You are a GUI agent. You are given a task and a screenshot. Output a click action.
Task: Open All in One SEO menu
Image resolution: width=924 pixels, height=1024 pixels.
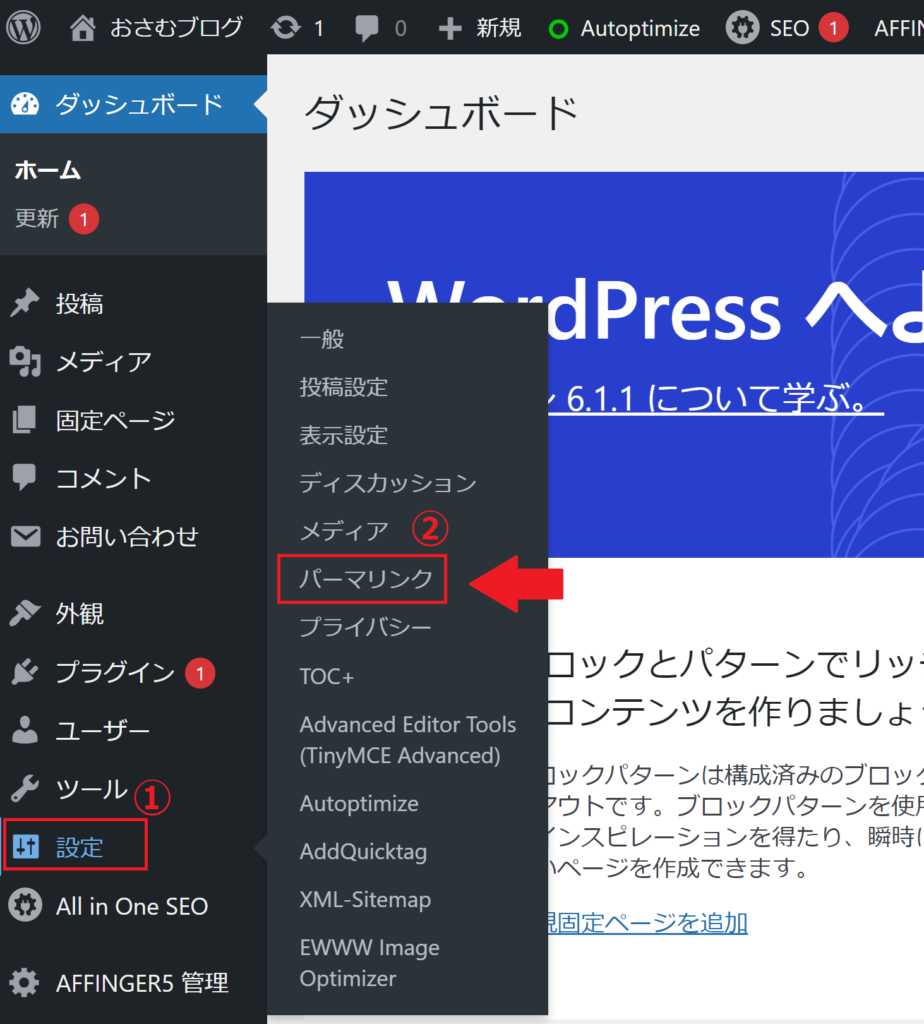[x=132, y=906]
